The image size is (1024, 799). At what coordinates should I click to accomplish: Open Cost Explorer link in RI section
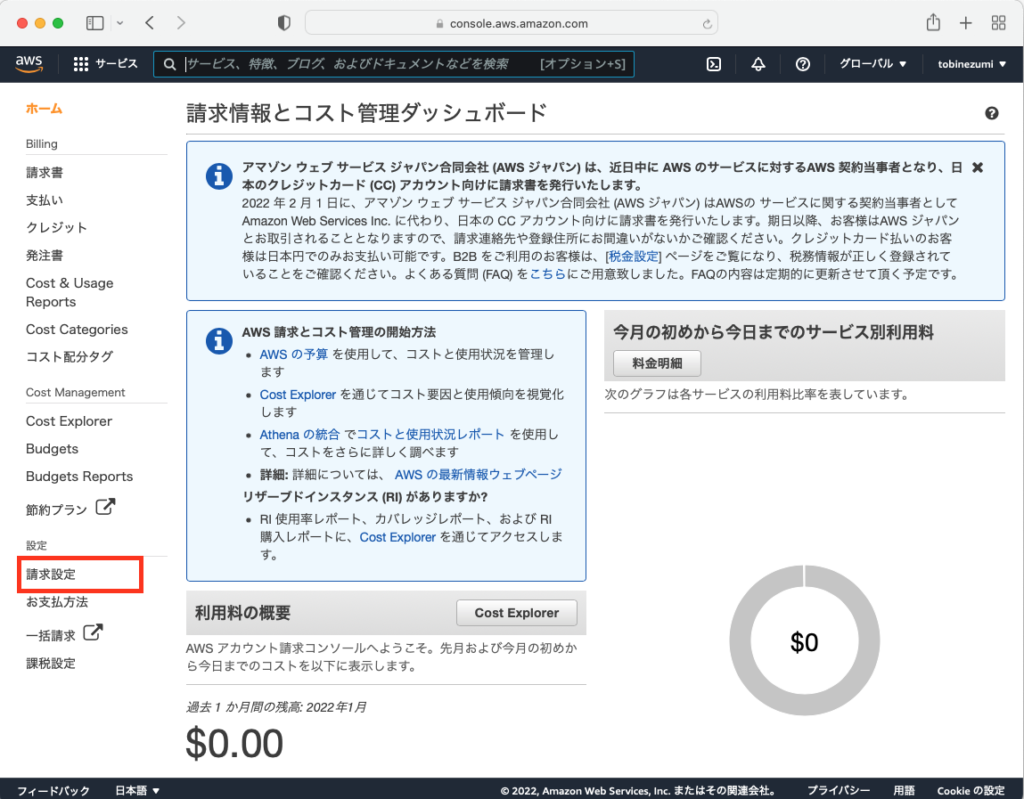pyautogui.click(x=398, y=537)
